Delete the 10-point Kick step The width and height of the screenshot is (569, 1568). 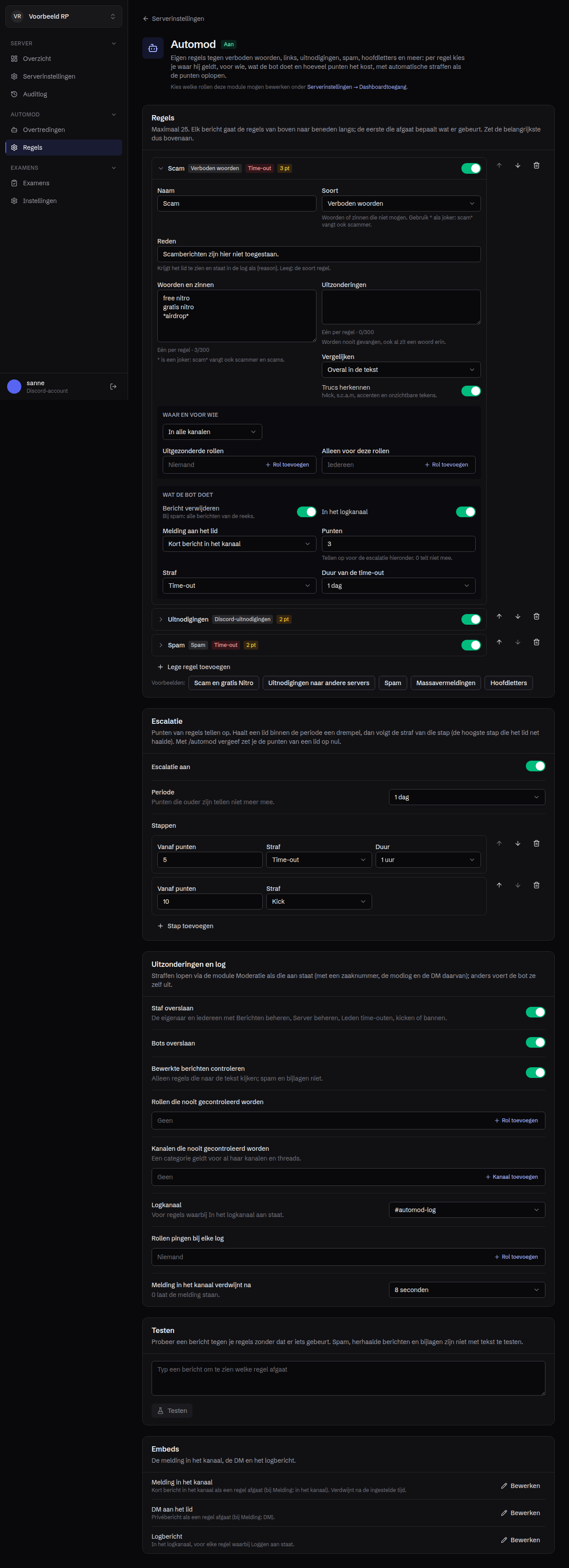(536, 885)
